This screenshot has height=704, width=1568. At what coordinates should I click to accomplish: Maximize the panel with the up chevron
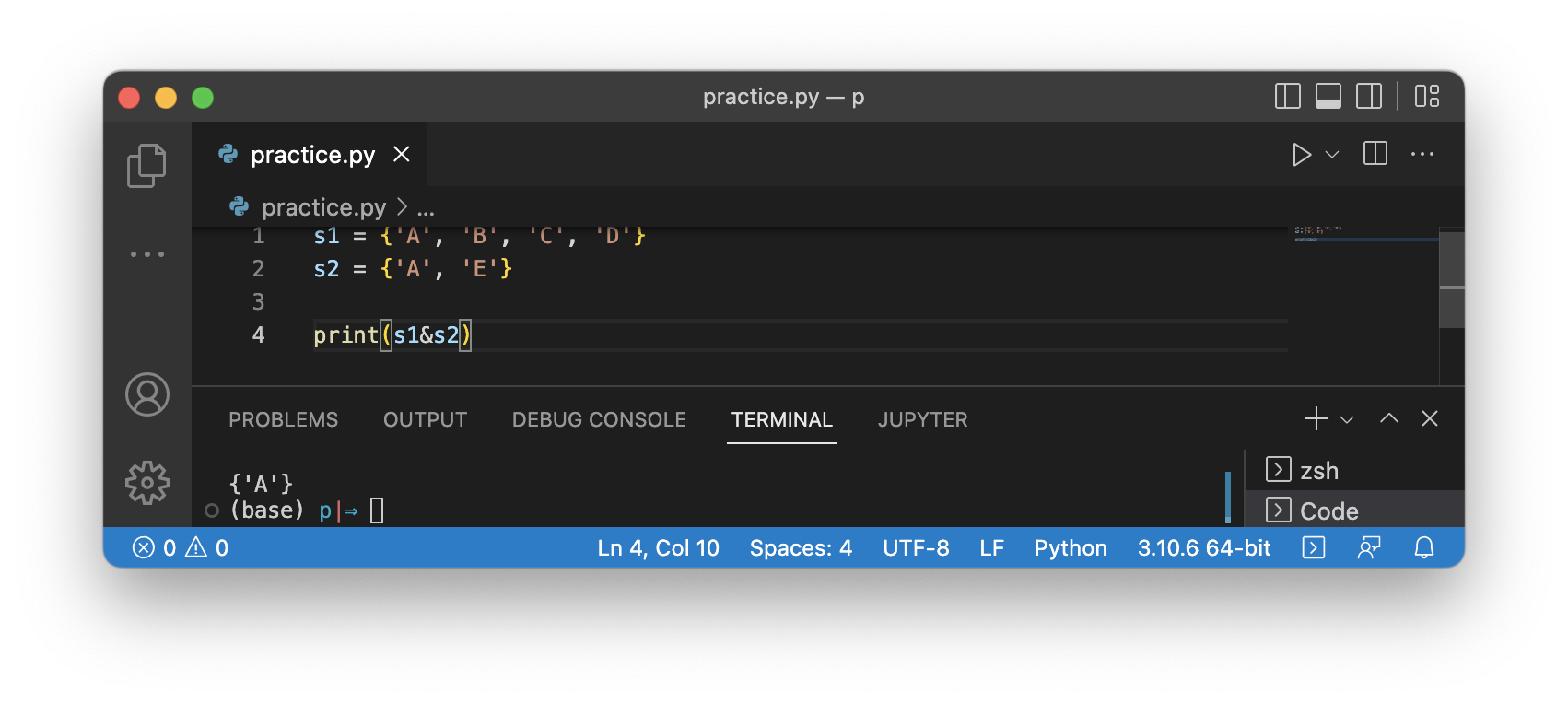click(x=1388, y=419)
